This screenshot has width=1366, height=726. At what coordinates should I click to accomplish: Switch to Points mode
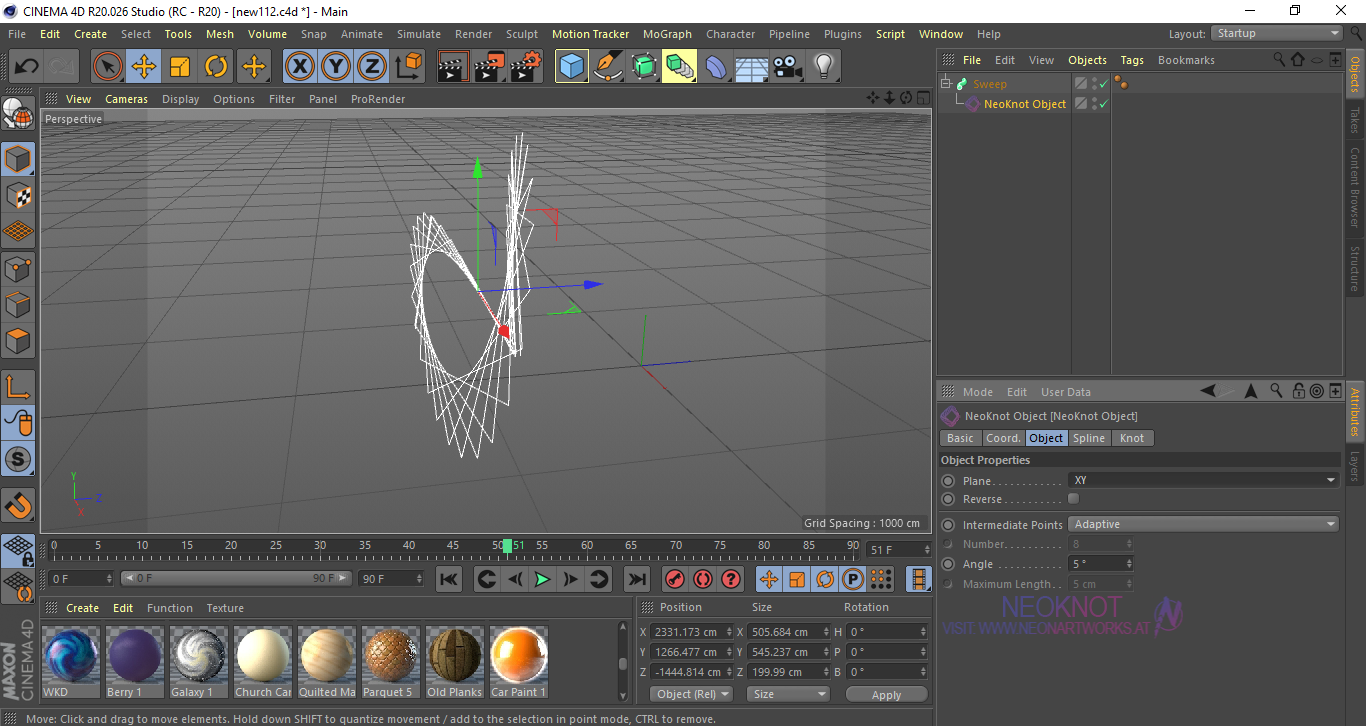pyautogui.click(x=18, y=268)
